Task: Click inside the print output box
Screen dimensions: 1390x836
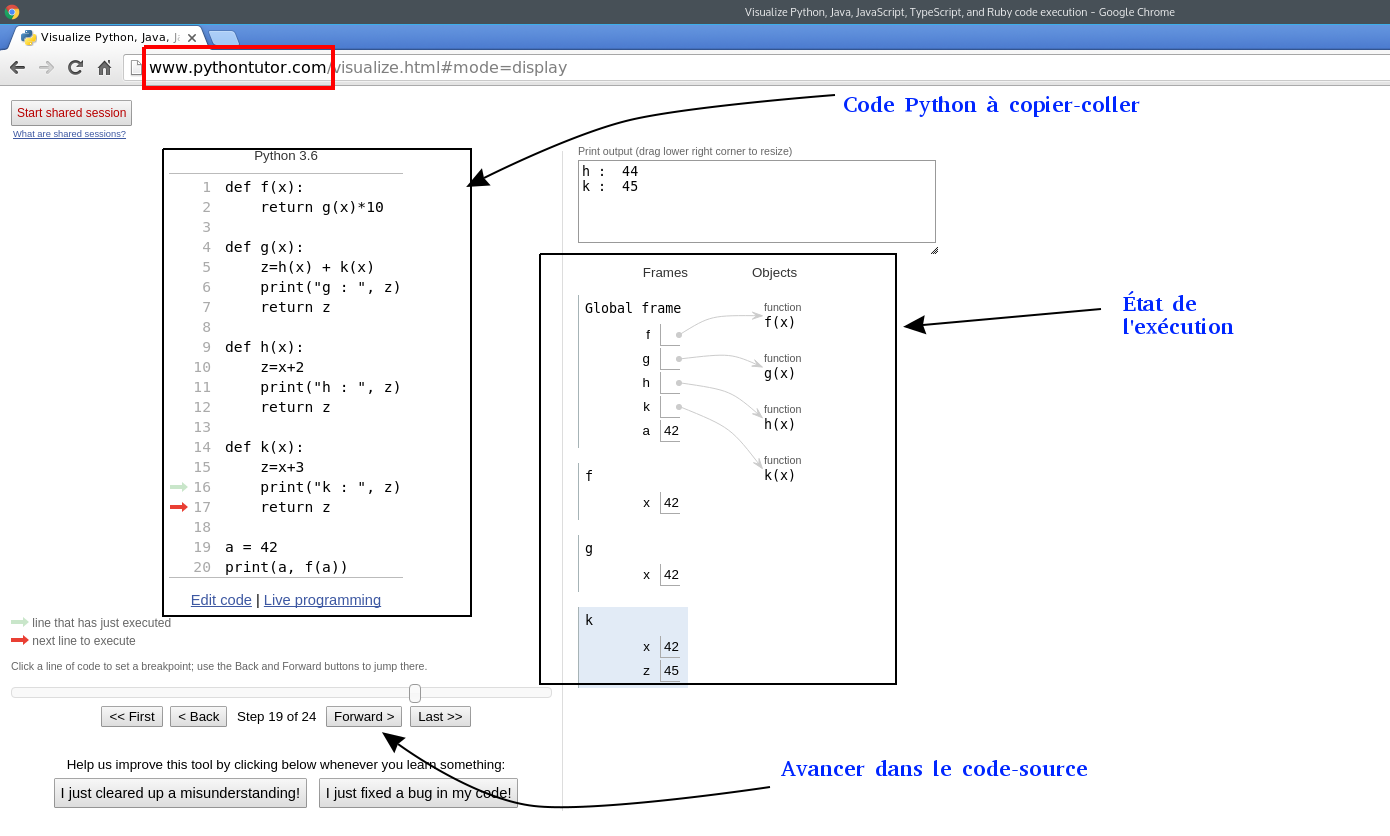Action: pos(757,201)
